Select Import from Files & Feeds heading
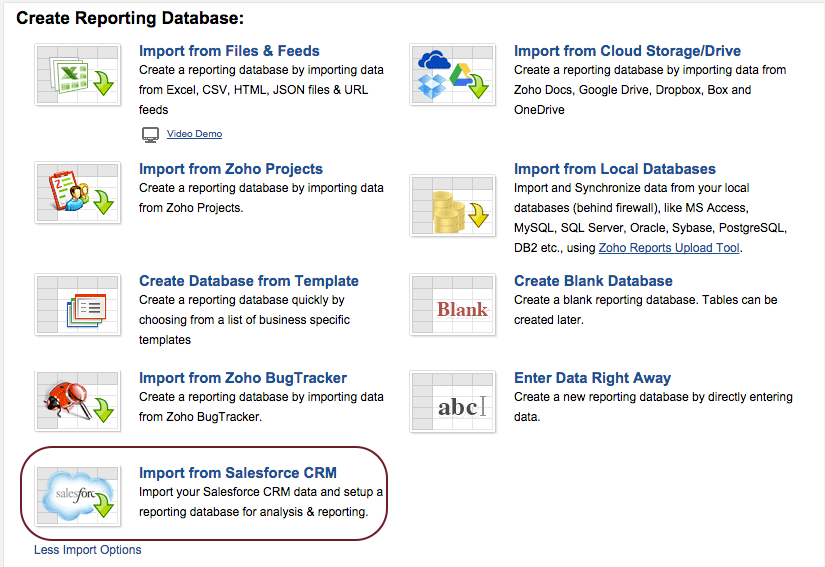The width and height of the screenshot is (825, 567). [229, 51]
